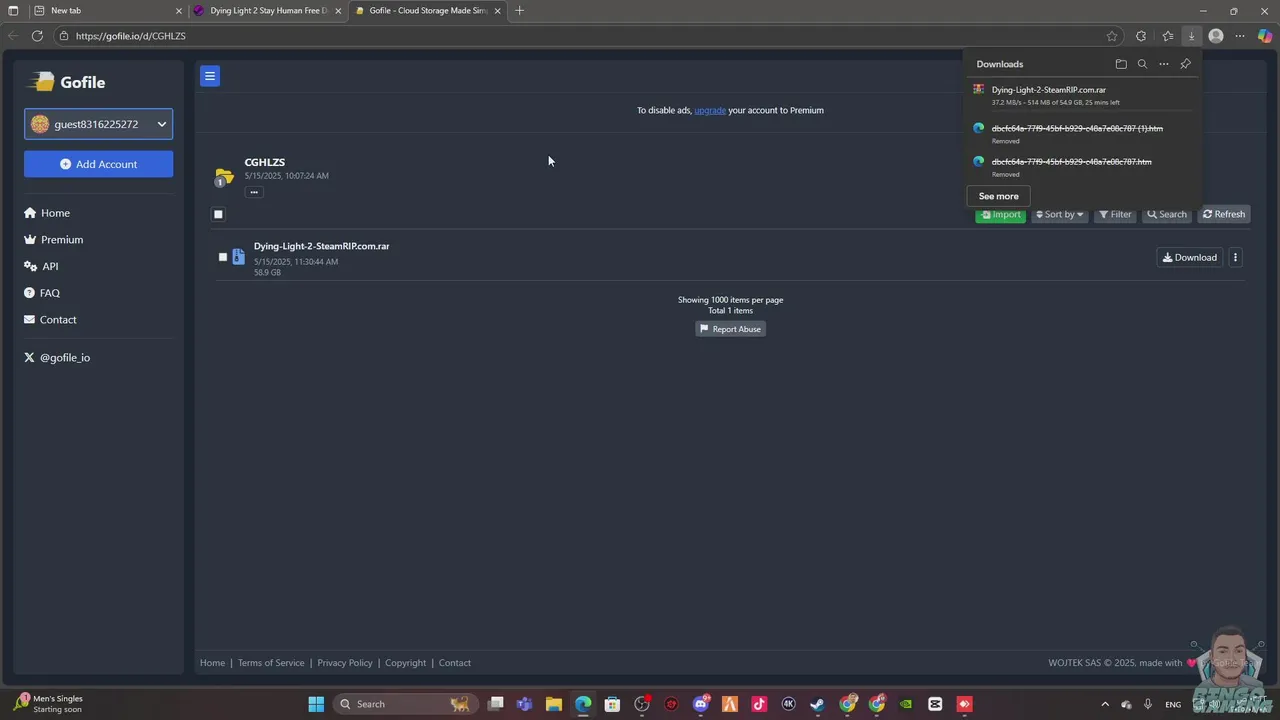Open Edge Settings and more menu

(x=1240, y=36)
